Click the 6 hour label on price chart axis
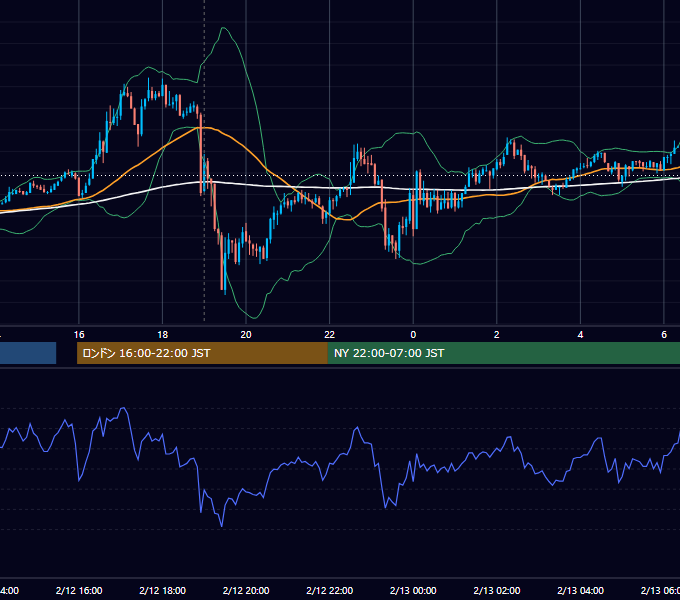This screenshot has height=600, width=680. 664,335
